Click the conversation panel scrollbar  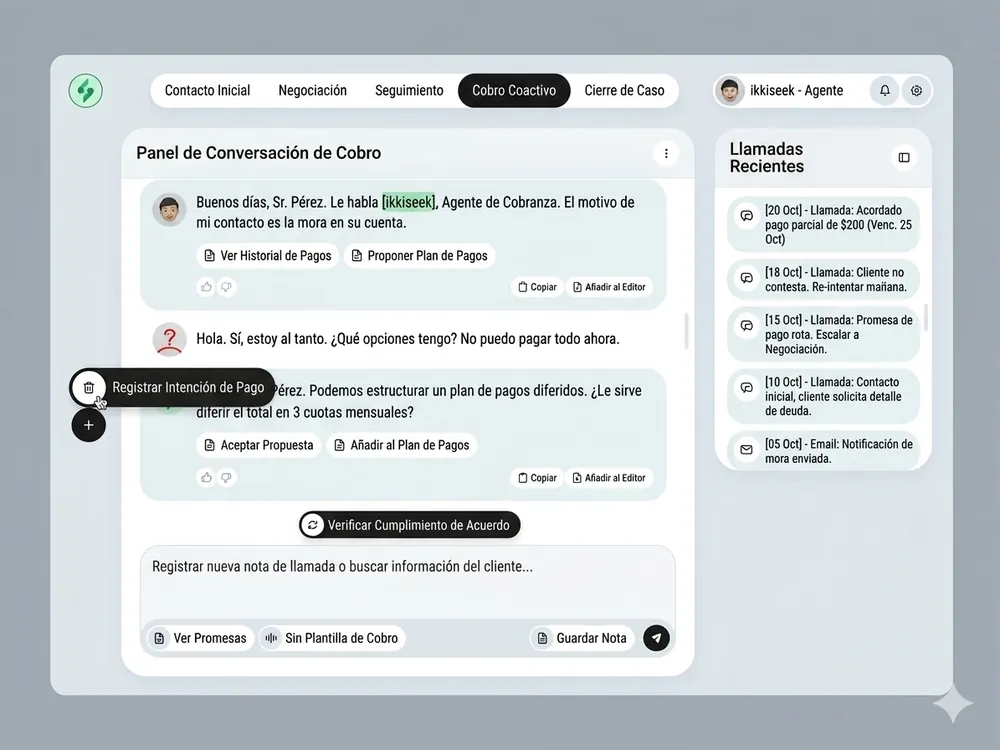click(x=686, y=330)
